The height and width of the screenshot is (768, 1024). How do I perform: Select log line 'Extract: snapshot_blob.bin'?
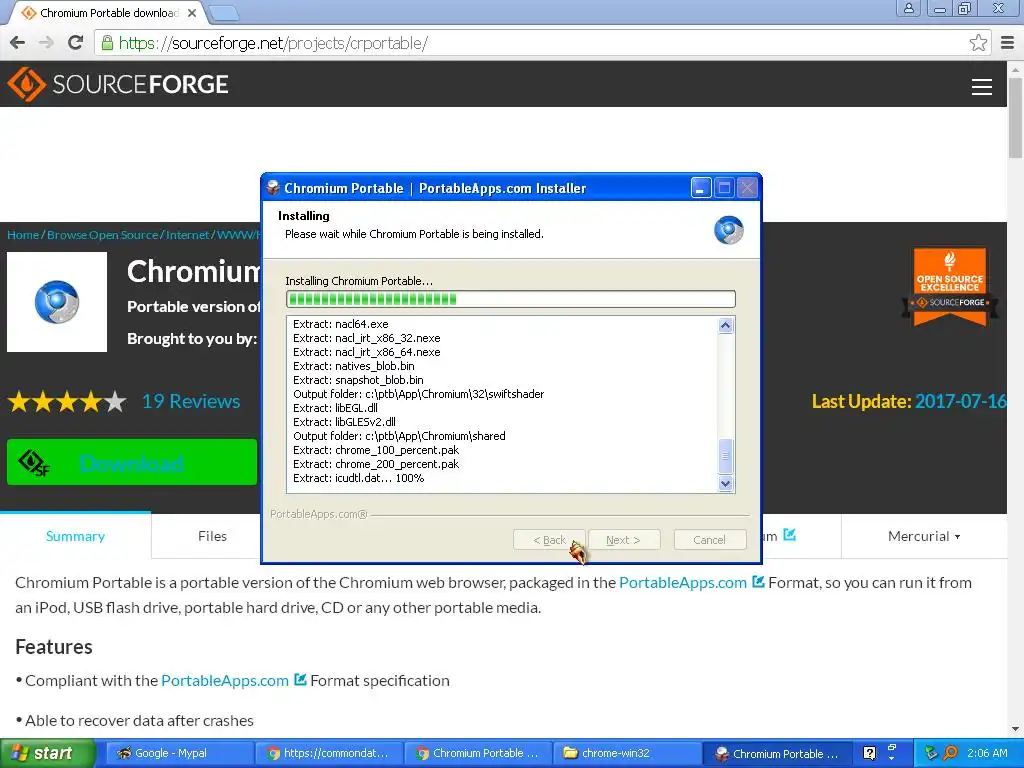click(359, 380)
